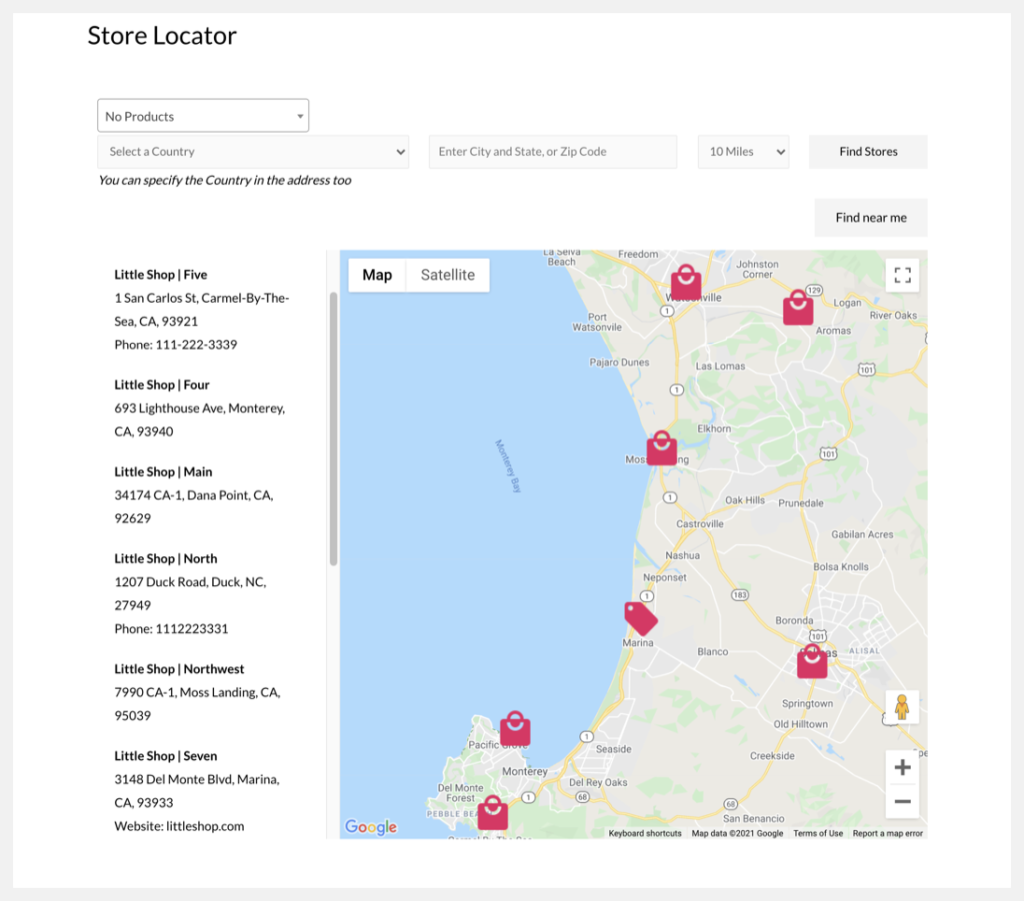Viewport: 1024px width, 901px height.
Task: Open the 10 Miles radius selector
Action: tap(743, 151)
